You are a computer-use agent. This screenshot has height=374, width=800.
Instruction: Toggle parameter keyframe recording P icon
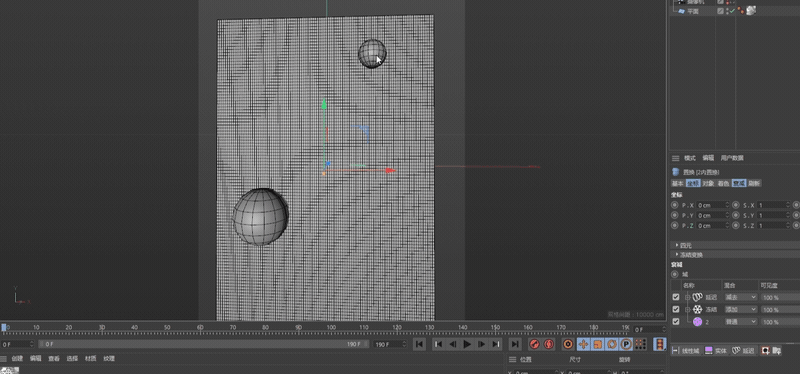[627, 344]
